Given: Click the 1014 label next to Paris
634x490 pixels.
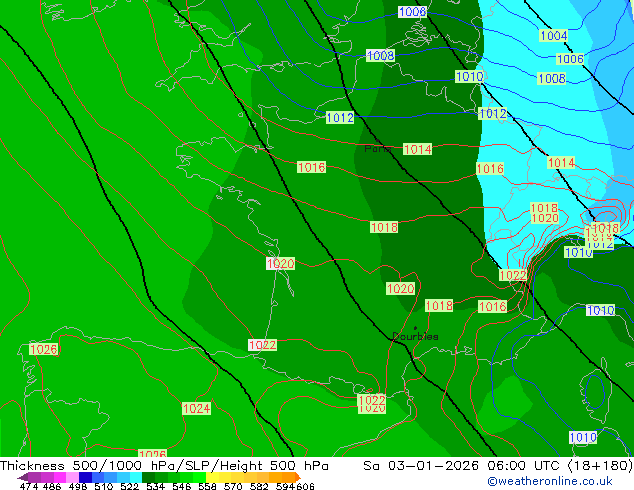Looking at the screenshot, I should pyautogui.click(x=417, y=149).
